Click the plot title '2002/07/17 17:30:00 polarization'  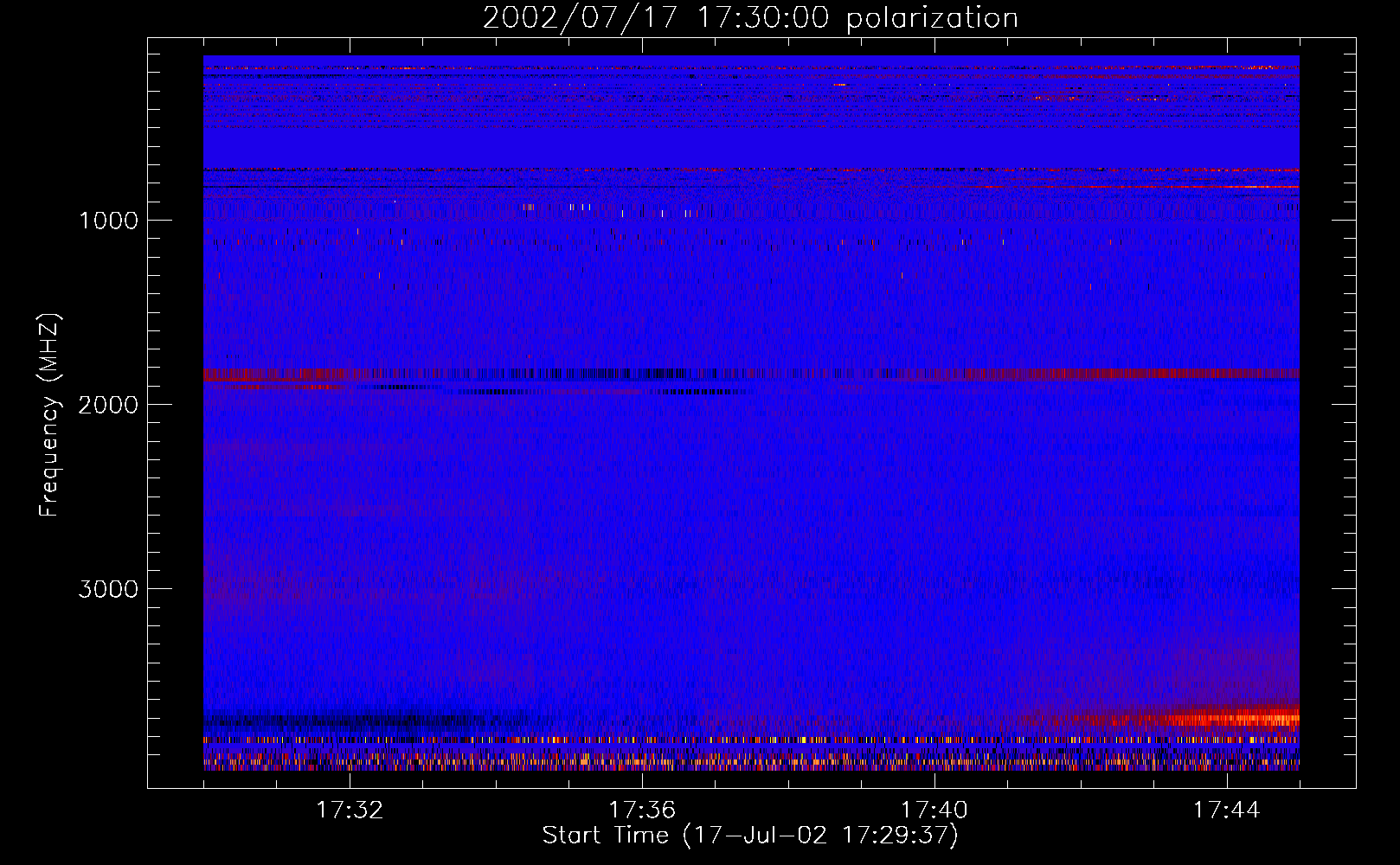[750, 18]
